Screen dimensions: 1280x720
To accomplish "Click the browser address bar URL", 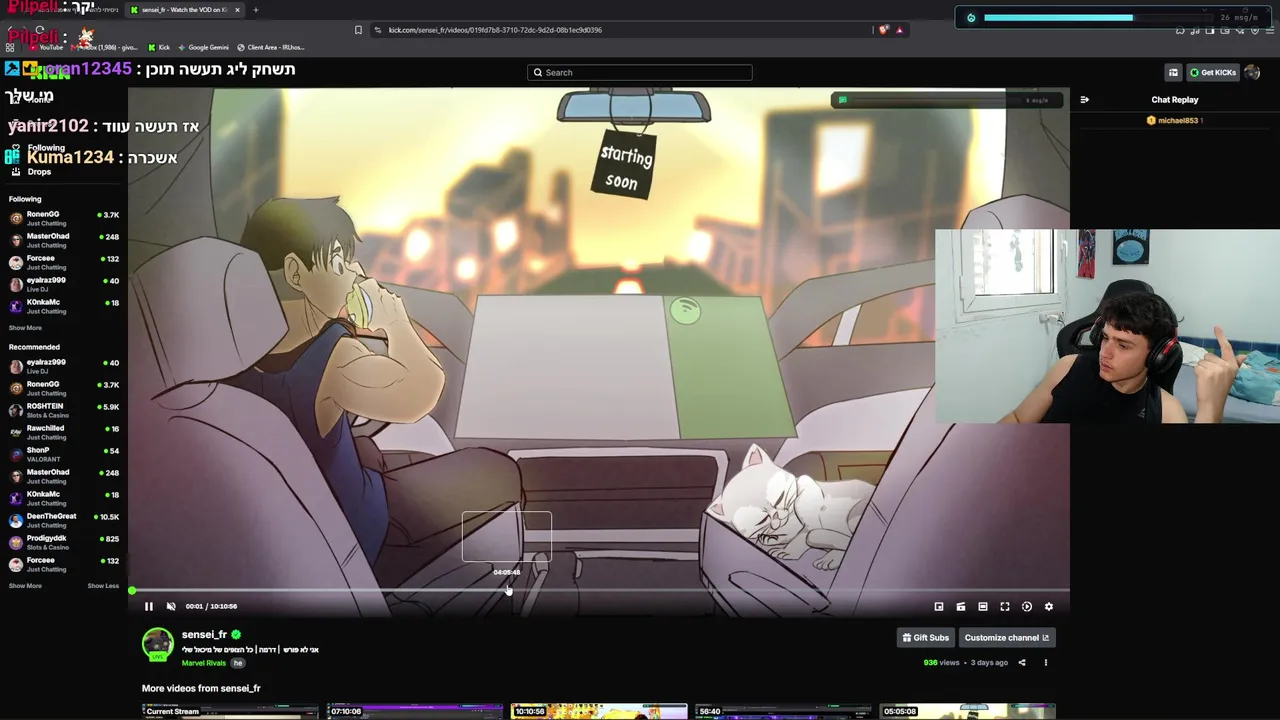I will coord(495,30).
